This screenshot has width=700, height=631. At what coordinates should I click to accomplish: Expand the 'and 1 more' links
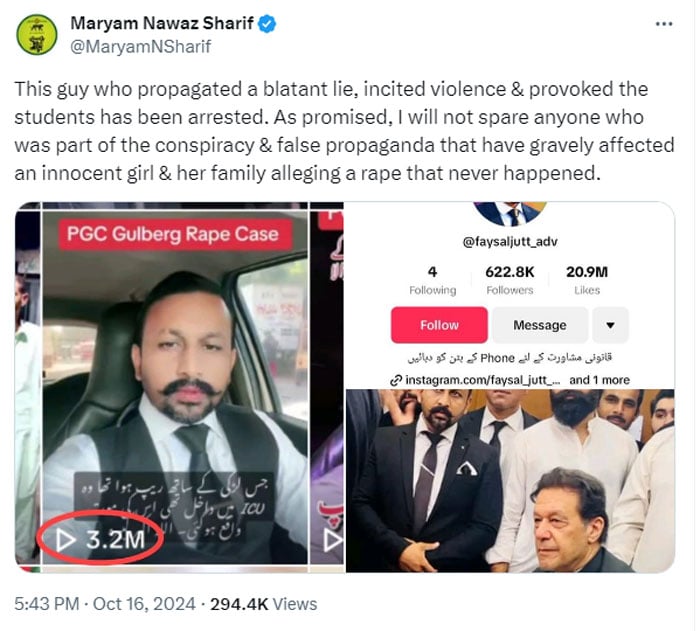pyautogui.click(x=599, y=380)
